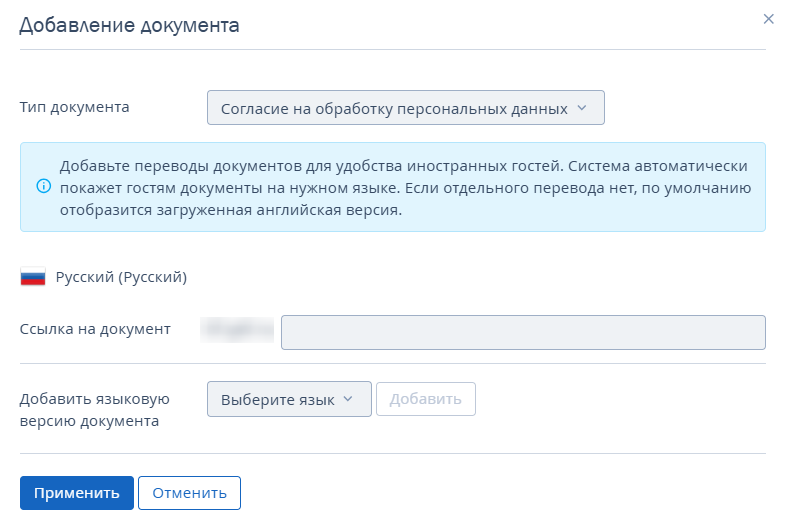Focus the Ссылка на документ input field
This screenshot has height=530, width=785.
(x=523, y=332)
